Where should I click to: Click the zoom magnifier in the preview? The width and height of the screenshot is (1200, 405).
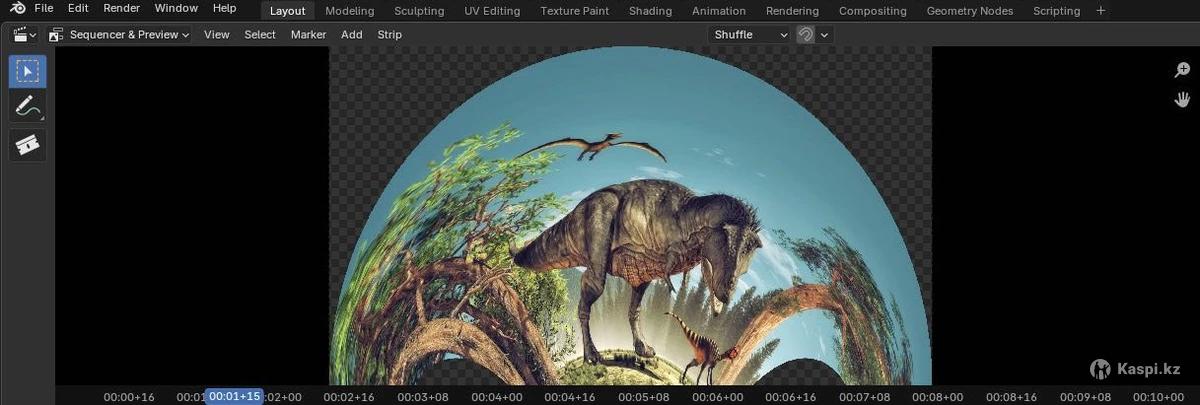(x=1182, y=70)
